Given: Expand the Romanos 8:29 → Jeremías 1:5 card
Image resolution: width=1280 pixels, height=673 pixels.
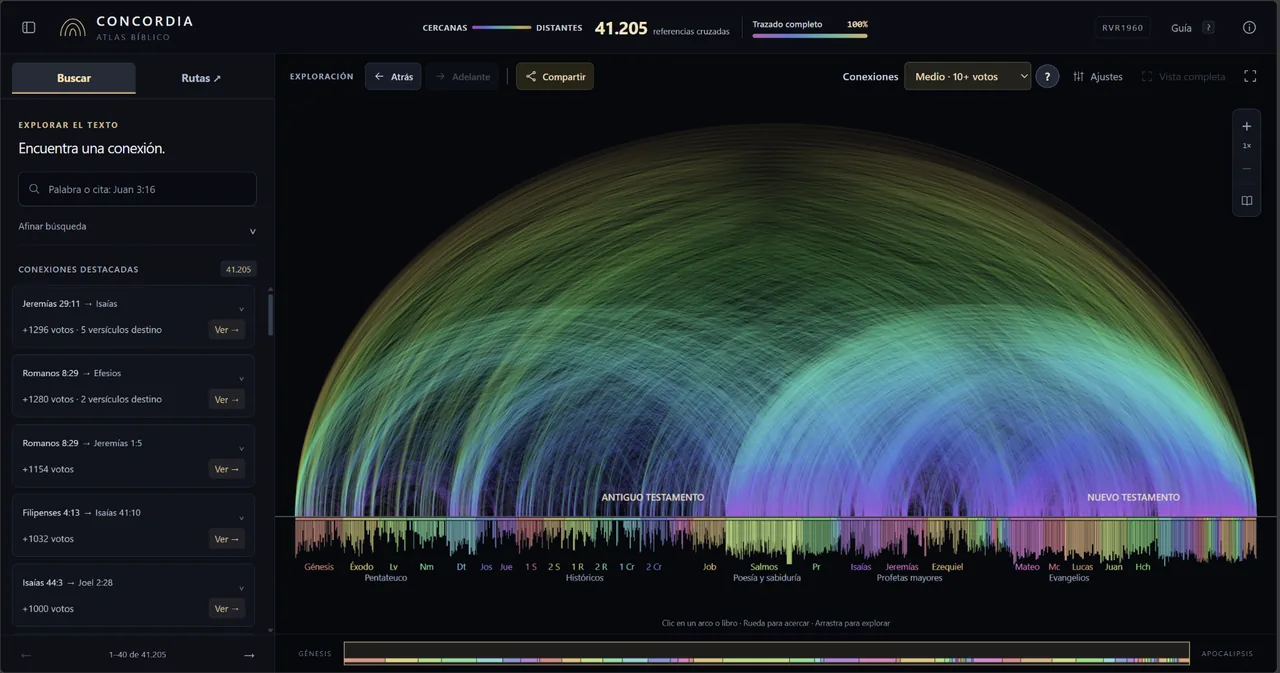Looking at the screenshot, I should coord(241,448).
